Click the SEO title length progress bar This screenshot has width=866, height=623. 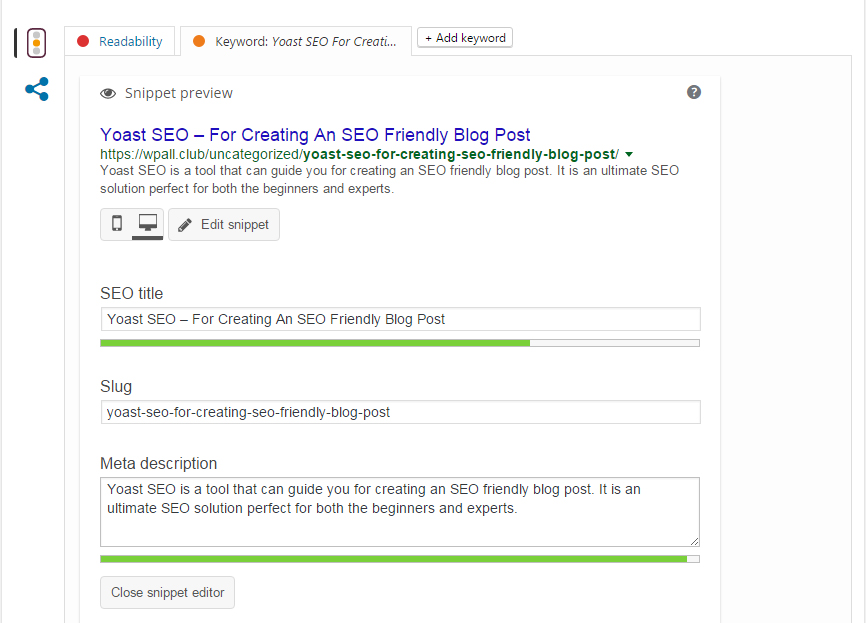(400, 343)
